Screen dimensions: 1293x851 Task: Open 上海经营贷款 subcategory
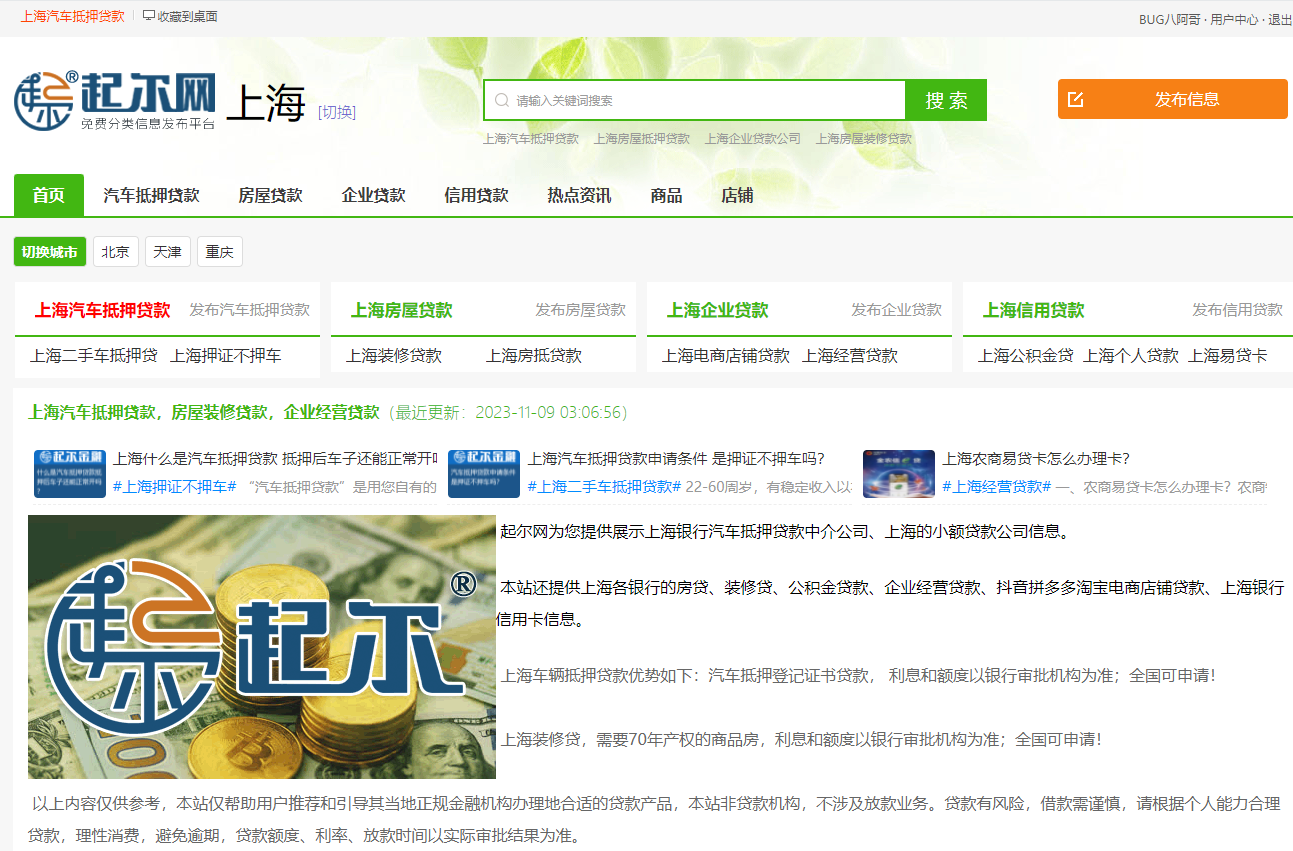[850, 356]
